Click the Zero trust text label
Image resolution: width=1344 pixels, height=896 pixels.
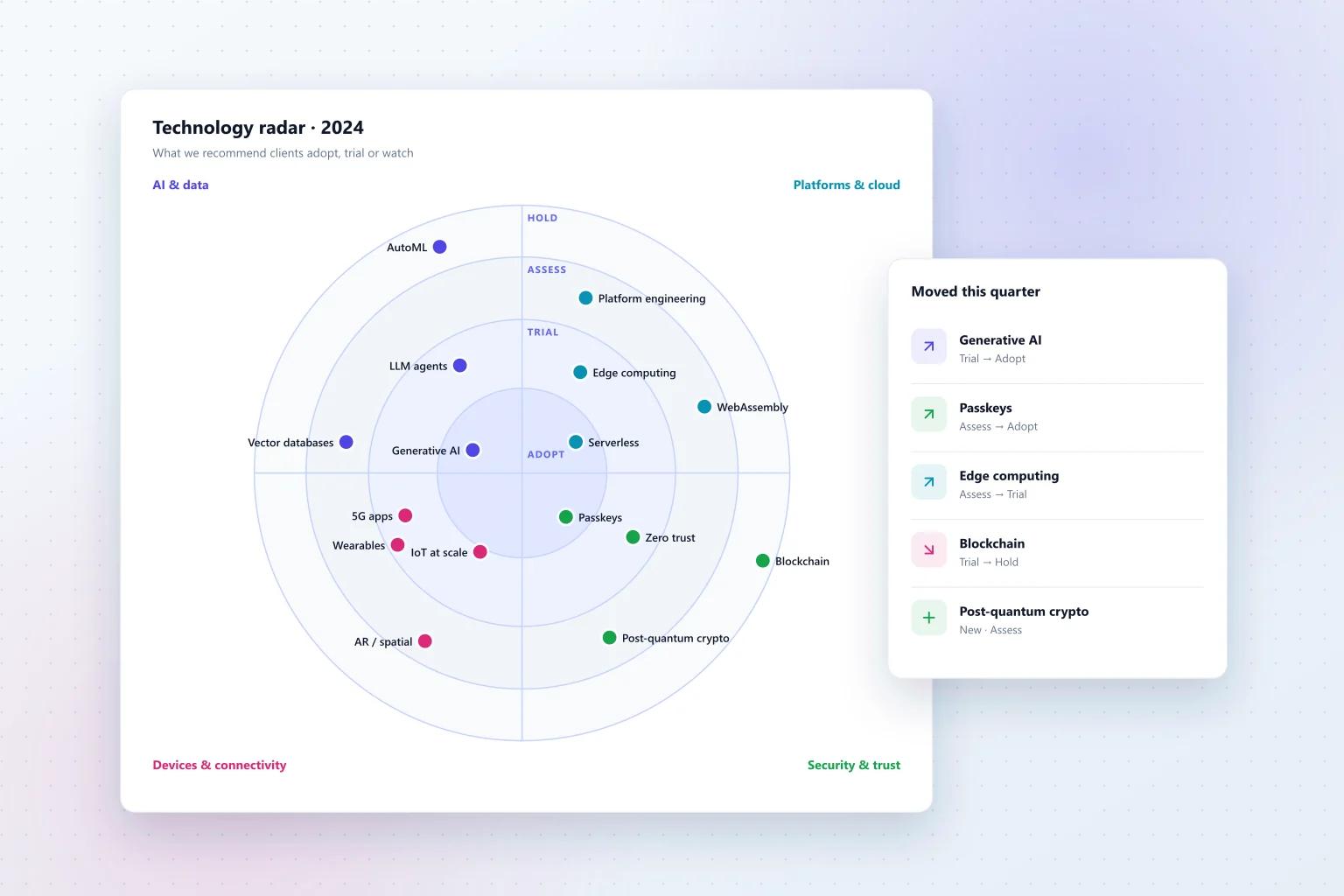pyautogui.click(x=670, y=538)
